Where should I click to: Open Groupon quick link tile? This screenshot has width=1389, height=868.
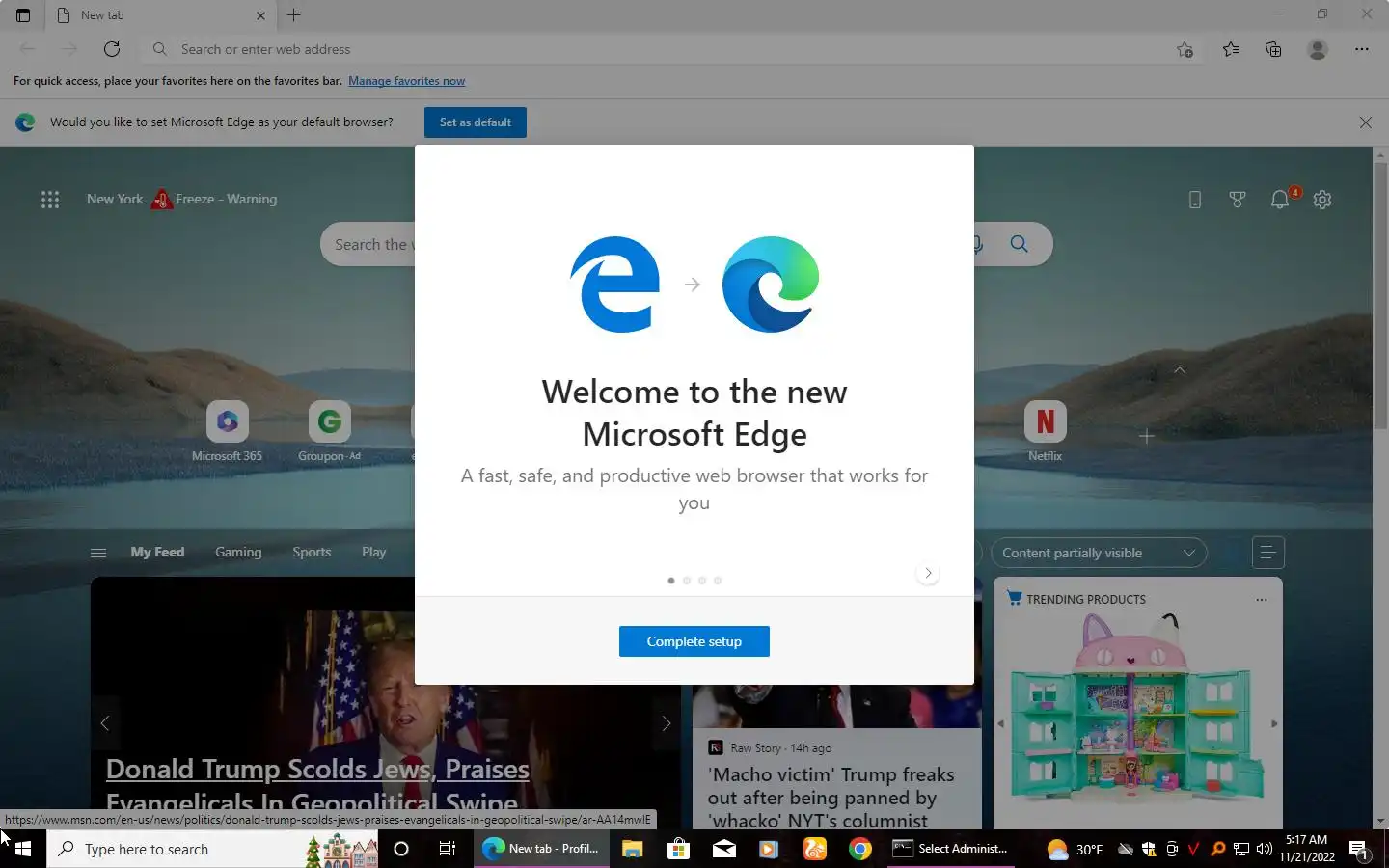[329, 431]
